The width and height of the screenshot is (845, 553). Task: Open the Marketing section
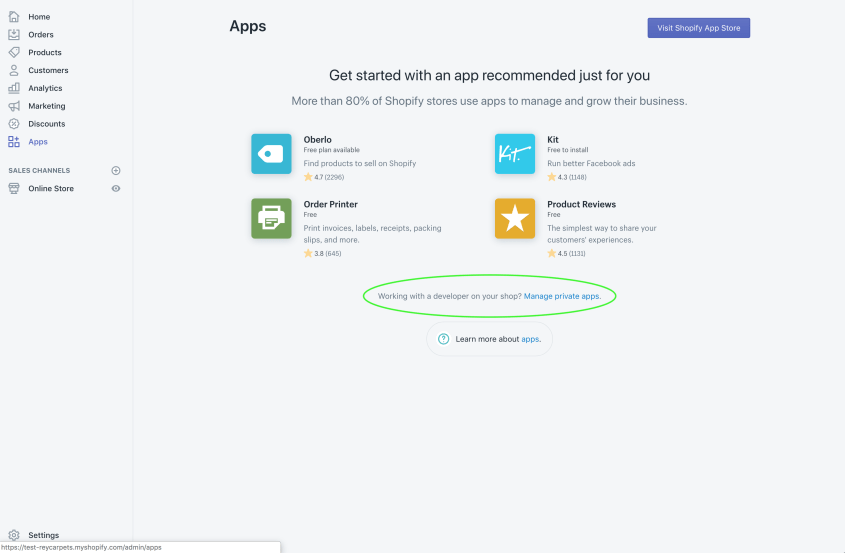(x=46, y=106)
